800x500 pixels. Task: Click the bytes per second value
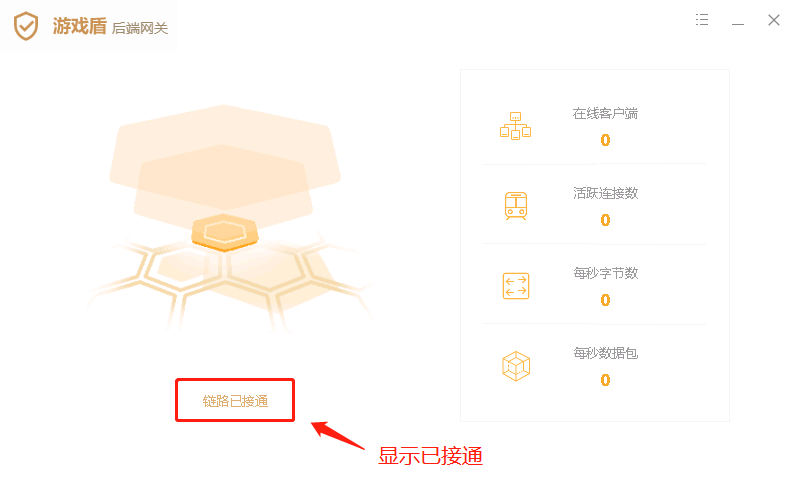click(x=605, y=300)
